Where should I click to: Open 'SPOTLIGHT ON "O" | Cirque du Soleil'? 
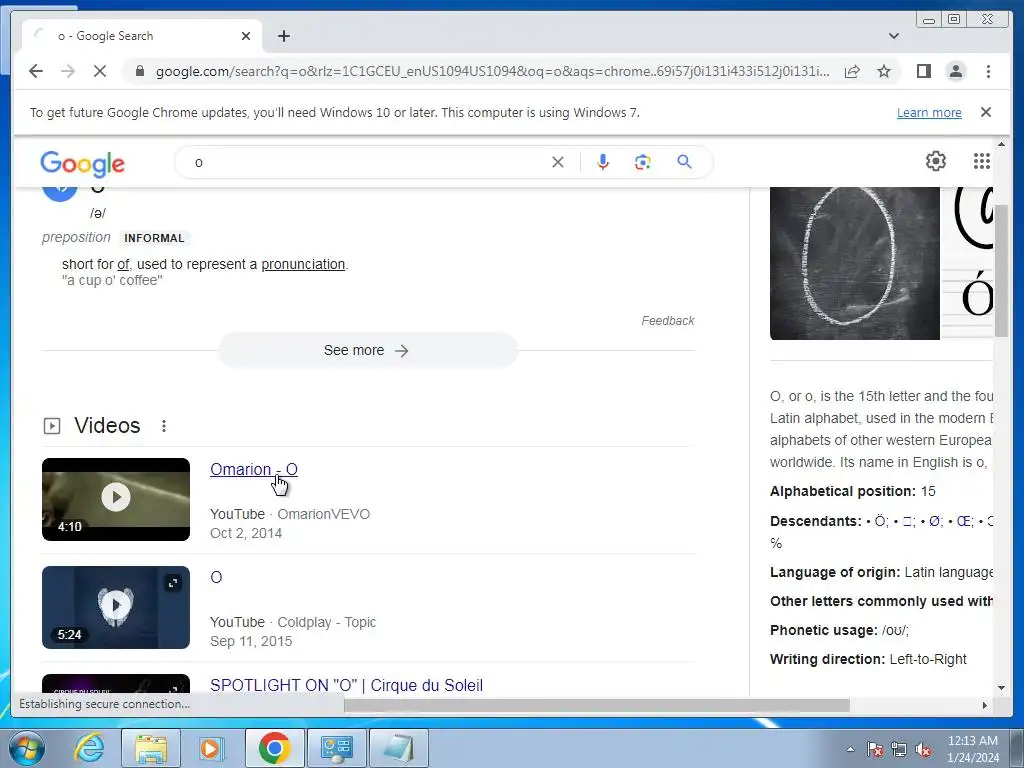click(346, 685)
